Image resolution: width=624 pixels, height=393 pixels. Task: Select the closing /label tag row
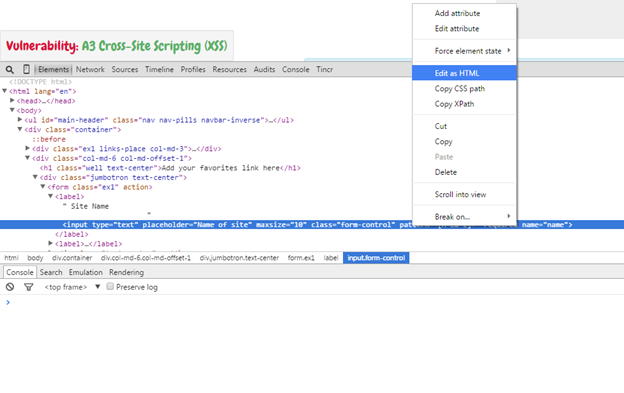72,234
